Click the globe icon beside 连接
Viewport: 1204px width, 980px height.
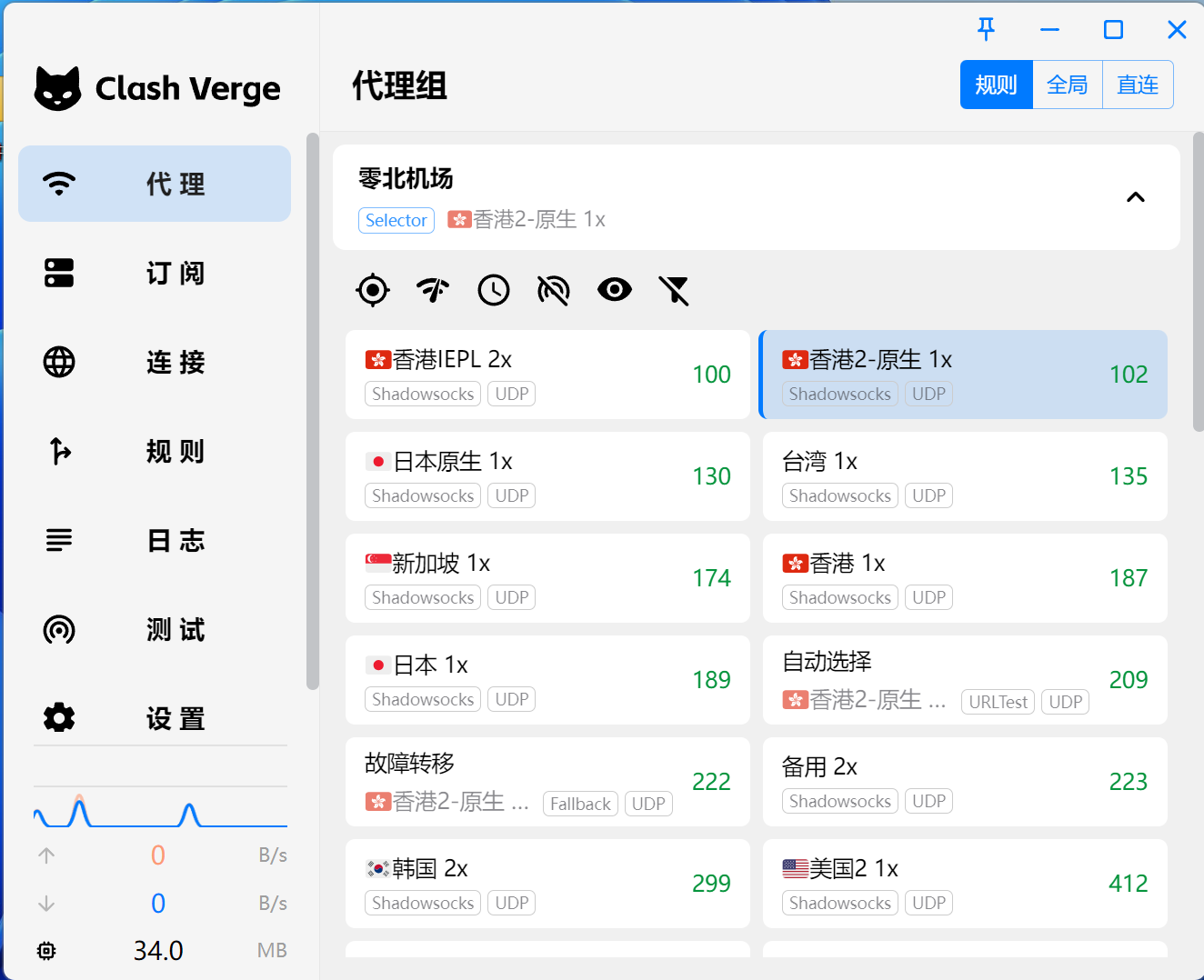tap(59, 362)
